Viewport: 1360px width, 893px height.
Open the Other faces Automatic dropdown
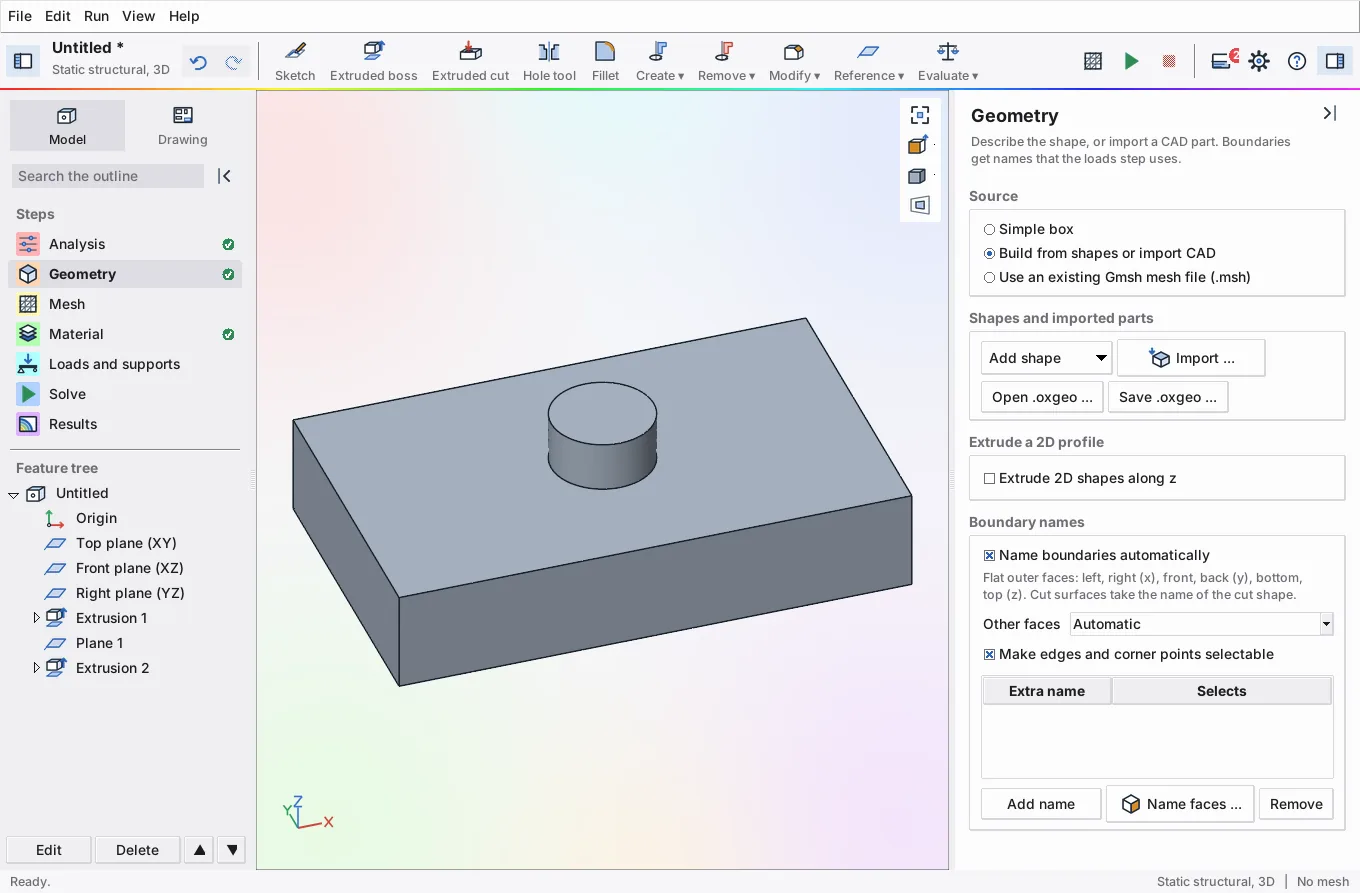point(1201,624)
